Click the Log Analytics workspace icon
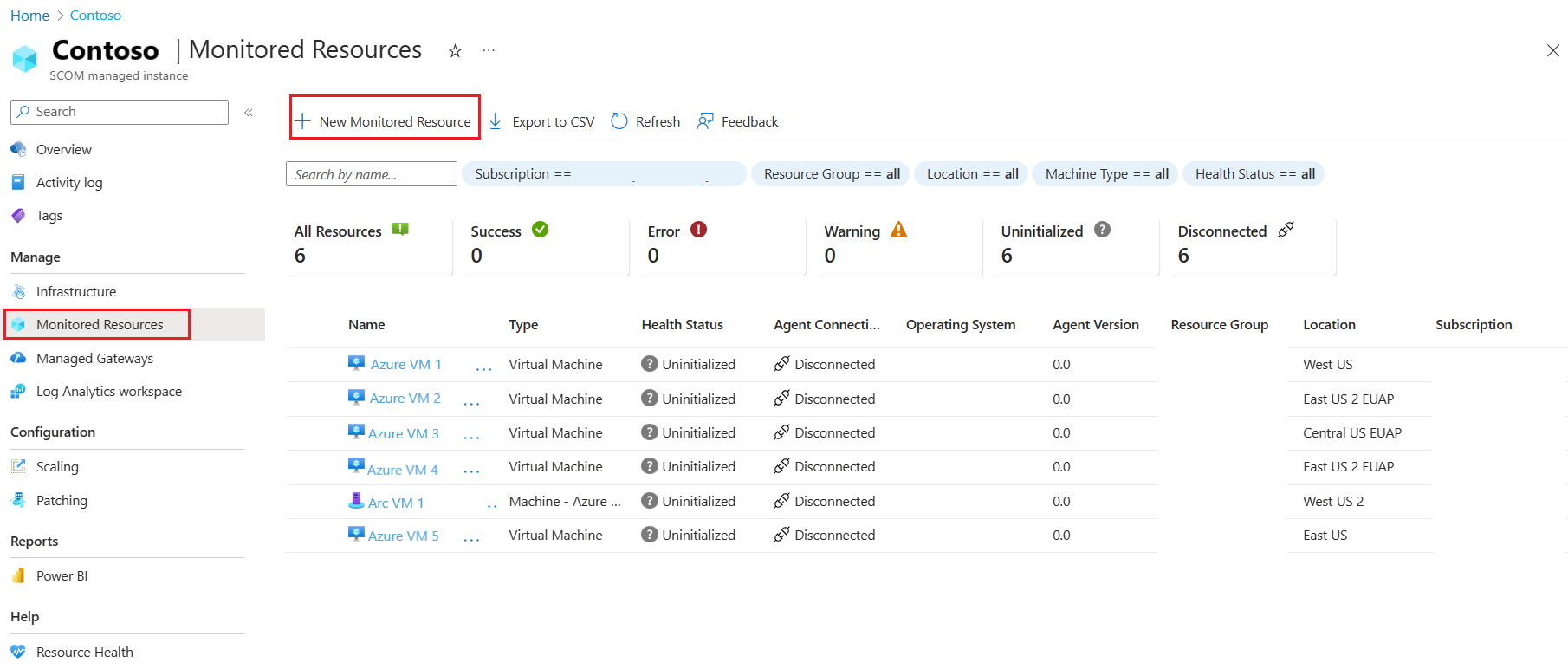Image resolution: width=1568 pixels, height=669 pixels. 18,391
